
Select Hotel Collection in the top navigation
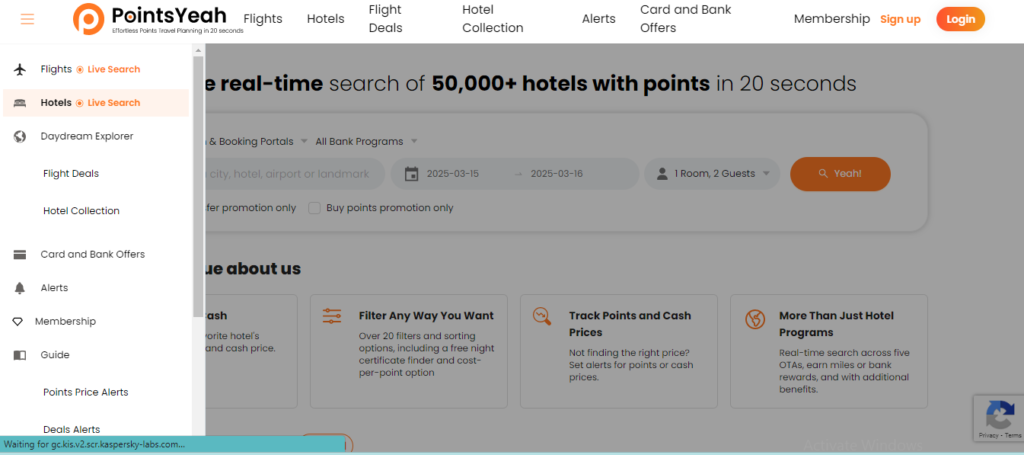click(x=493, y=19)
